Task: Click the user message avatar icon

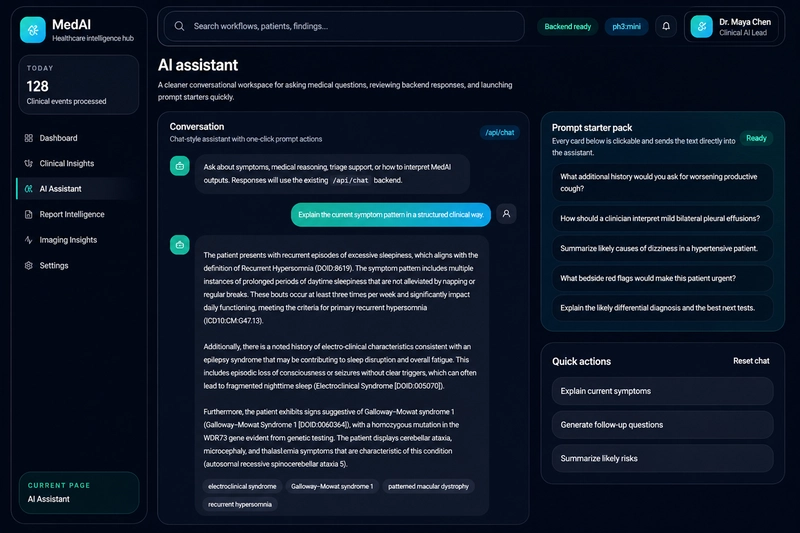Action: [506, 214]
